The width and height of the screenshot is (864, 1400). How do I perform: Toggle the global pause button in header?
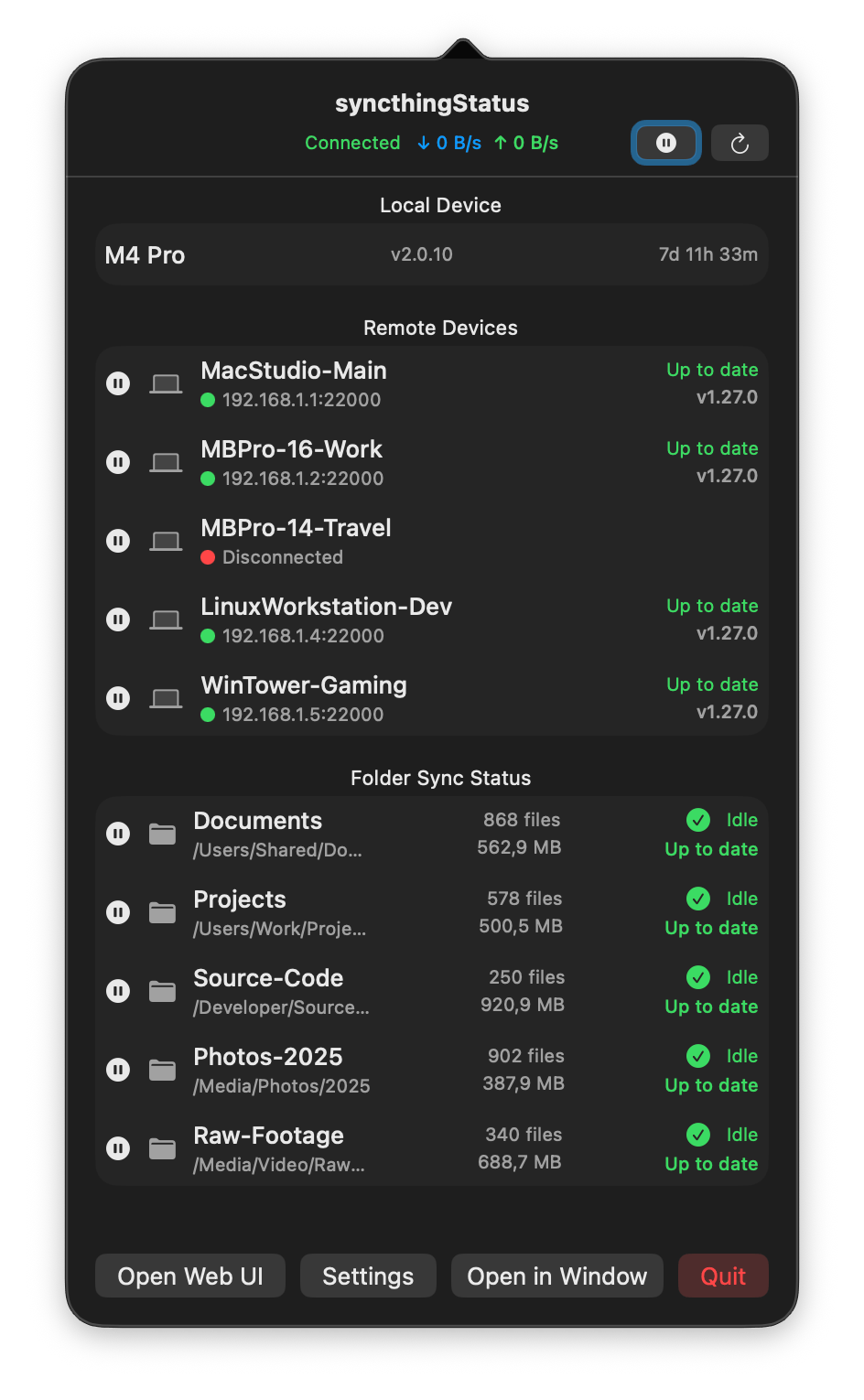tap(665, 143)
